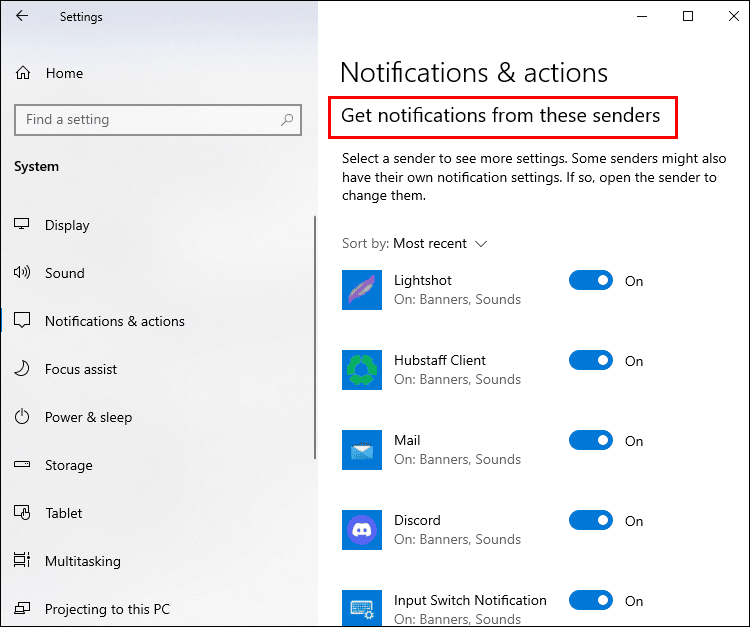Open Multitasking settings

83,561
